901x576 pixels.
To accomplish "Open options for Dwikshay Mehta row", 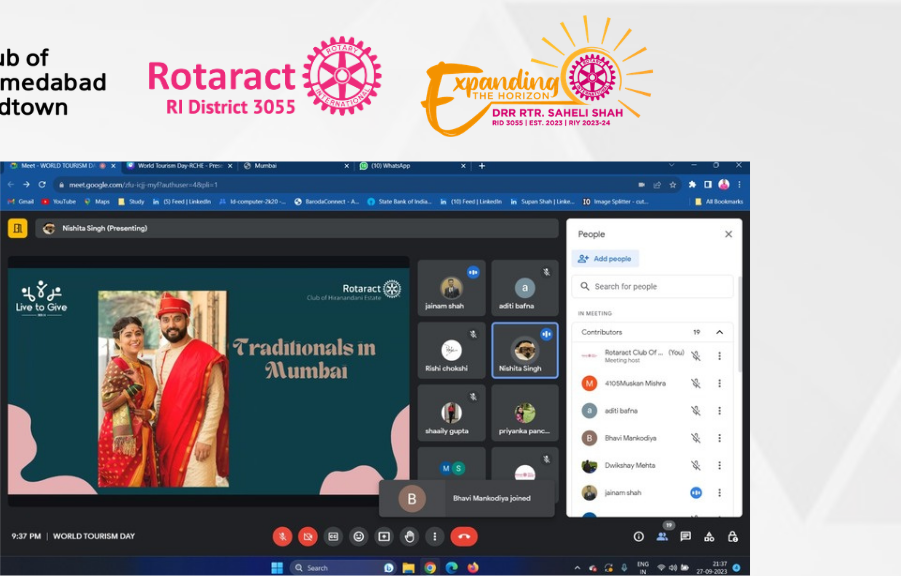I will click(719, 465).
